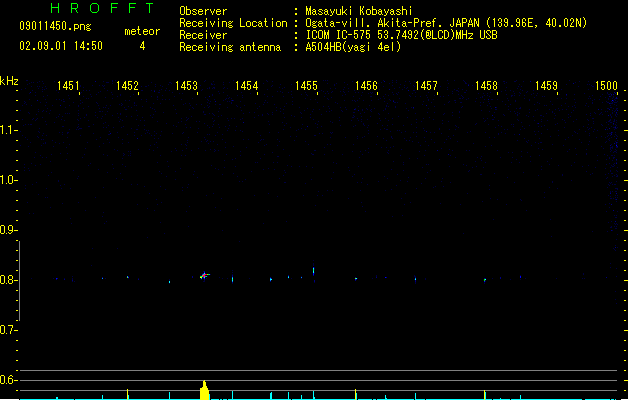
Task: Click the 1457 time axis label
Action: click(426, 86)
